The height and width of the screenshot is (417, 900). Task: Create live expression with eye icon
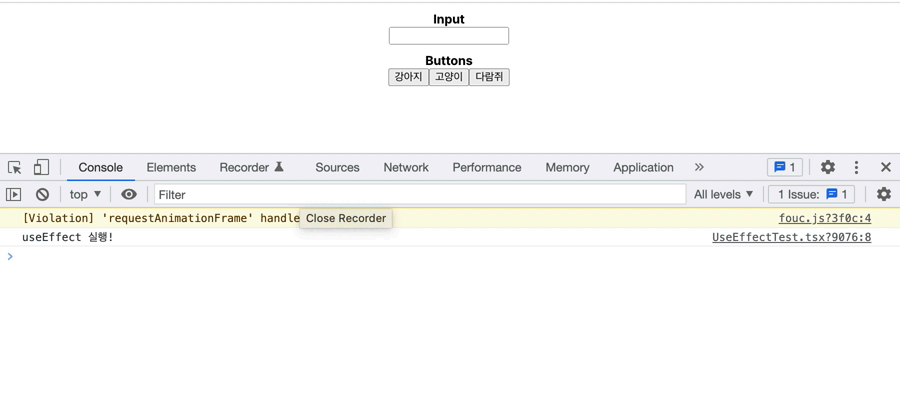[x=129, y=195]
